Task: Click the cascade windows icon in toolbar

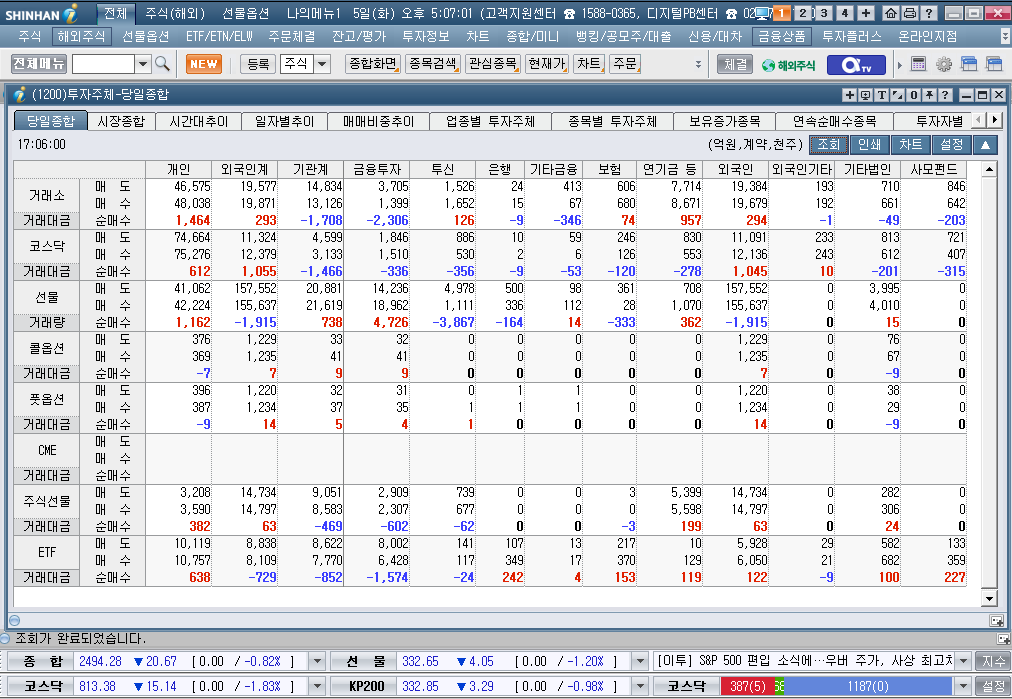Action: (x=969, y=64)
